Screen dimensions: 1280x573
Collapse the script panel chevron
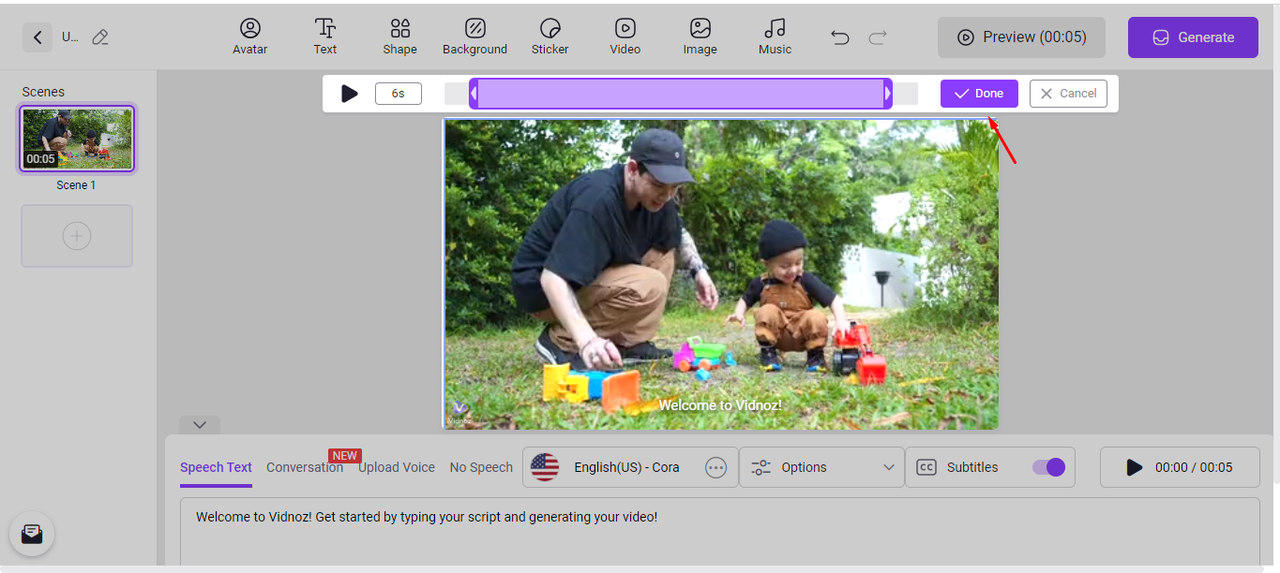[x=199, y=425]
